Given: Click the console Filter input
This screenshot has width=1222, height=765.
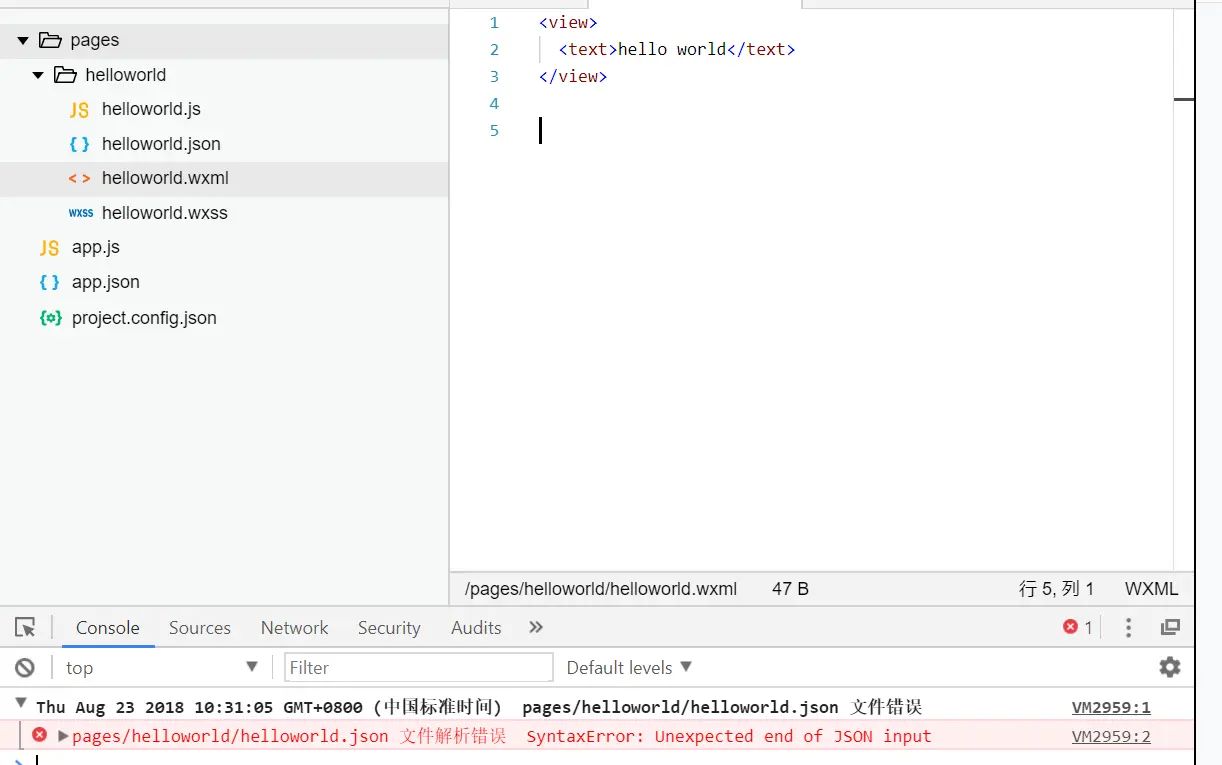Looking at the screenshot, I should [419, 668].
